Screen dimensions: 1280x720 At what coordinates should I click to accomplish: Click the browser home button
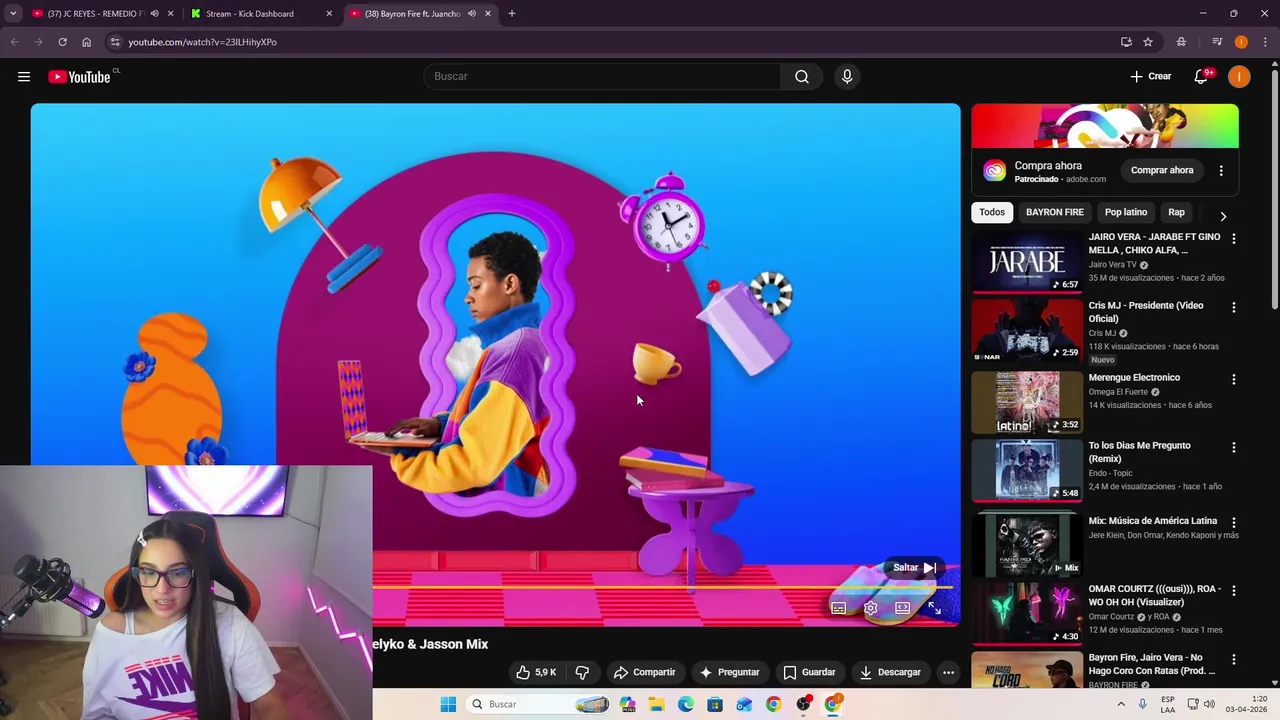[86, 42]
